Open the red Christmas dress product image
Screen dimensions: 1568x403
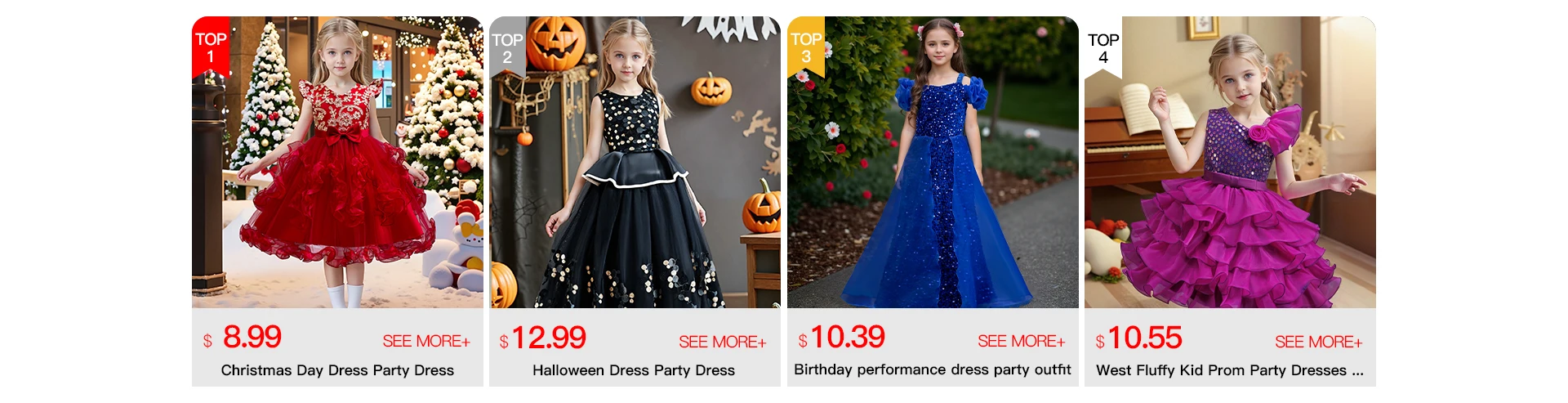[337, 162]
